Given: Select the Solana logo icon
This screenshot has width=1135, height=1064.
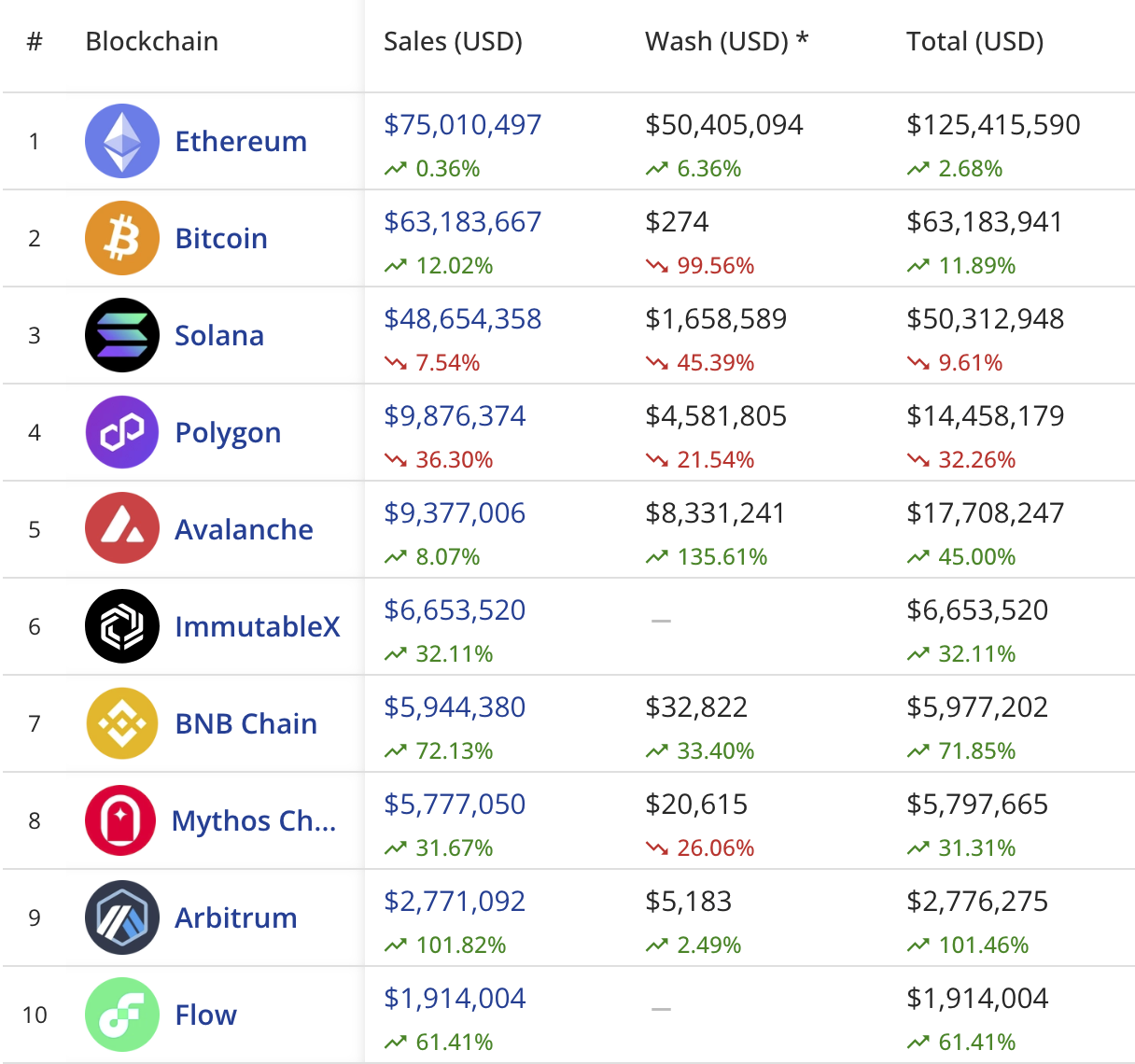Looking at the screenshot, I should pyautogui.click(x=122, y=335).
